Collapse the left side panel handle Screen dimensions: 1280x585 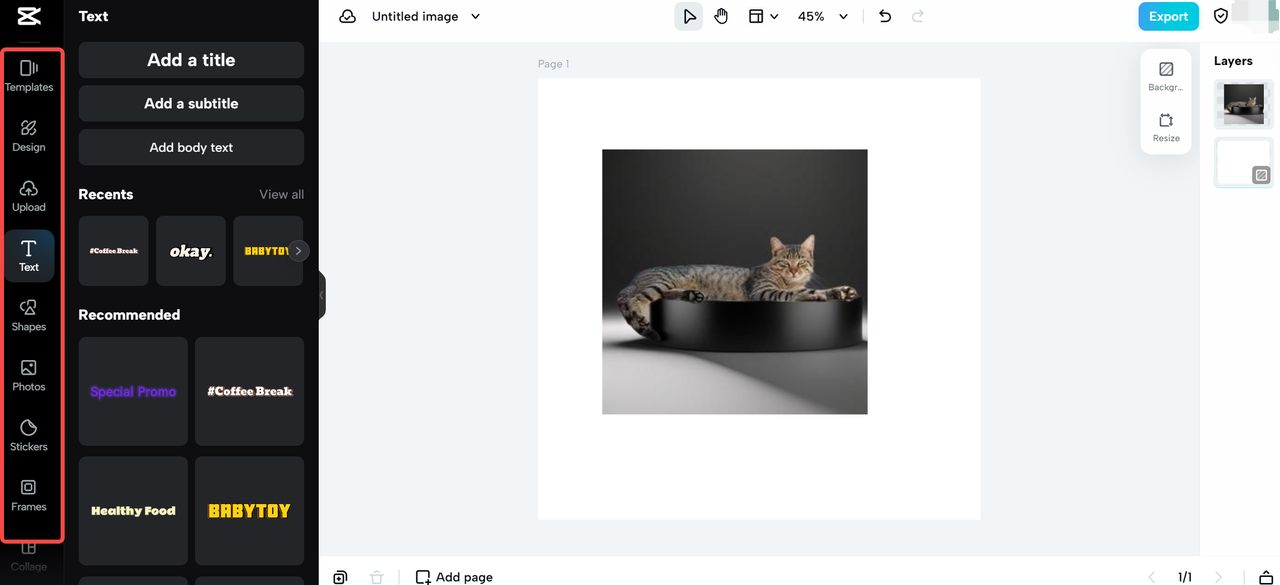pos(322,295)
